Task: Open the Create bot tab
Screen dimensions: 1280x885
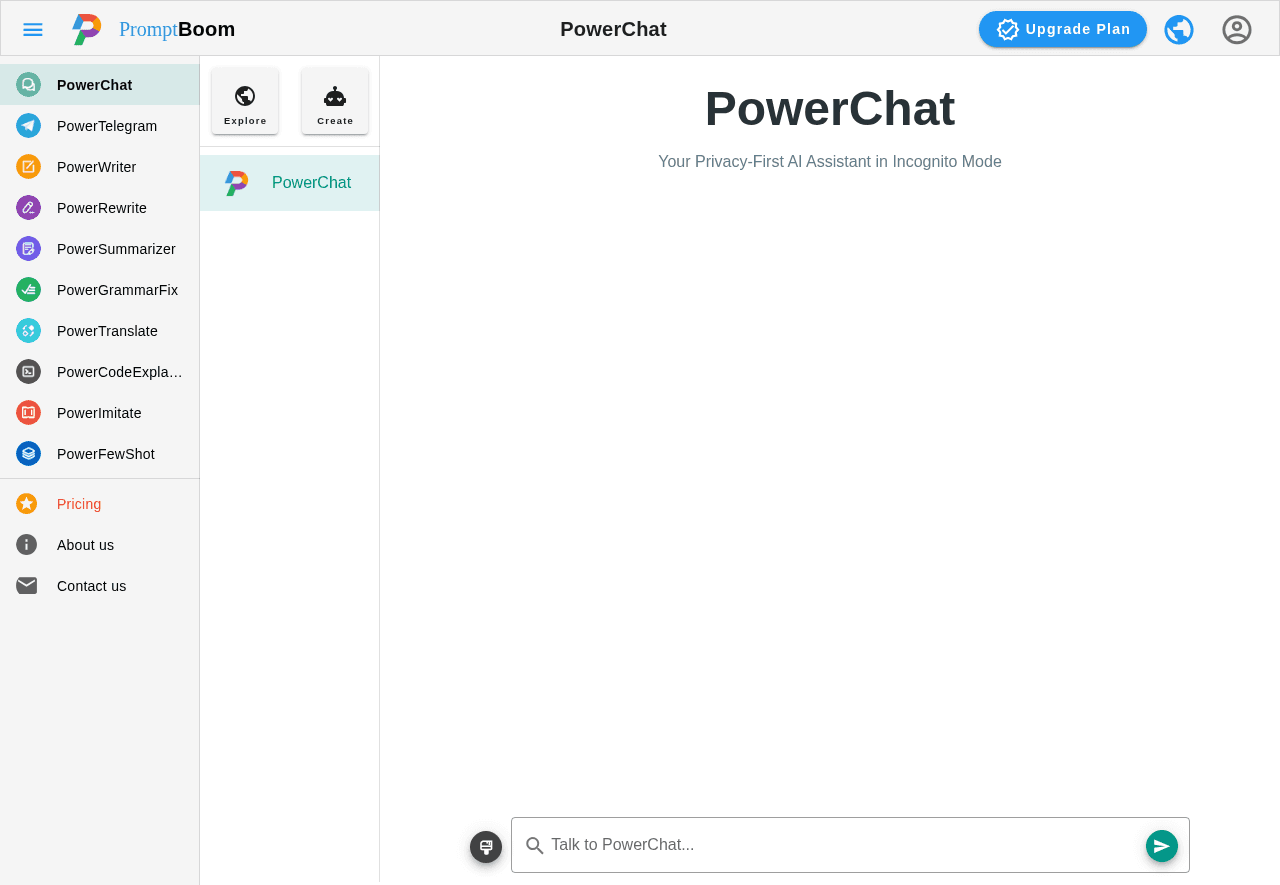Action: click(335, 100)
